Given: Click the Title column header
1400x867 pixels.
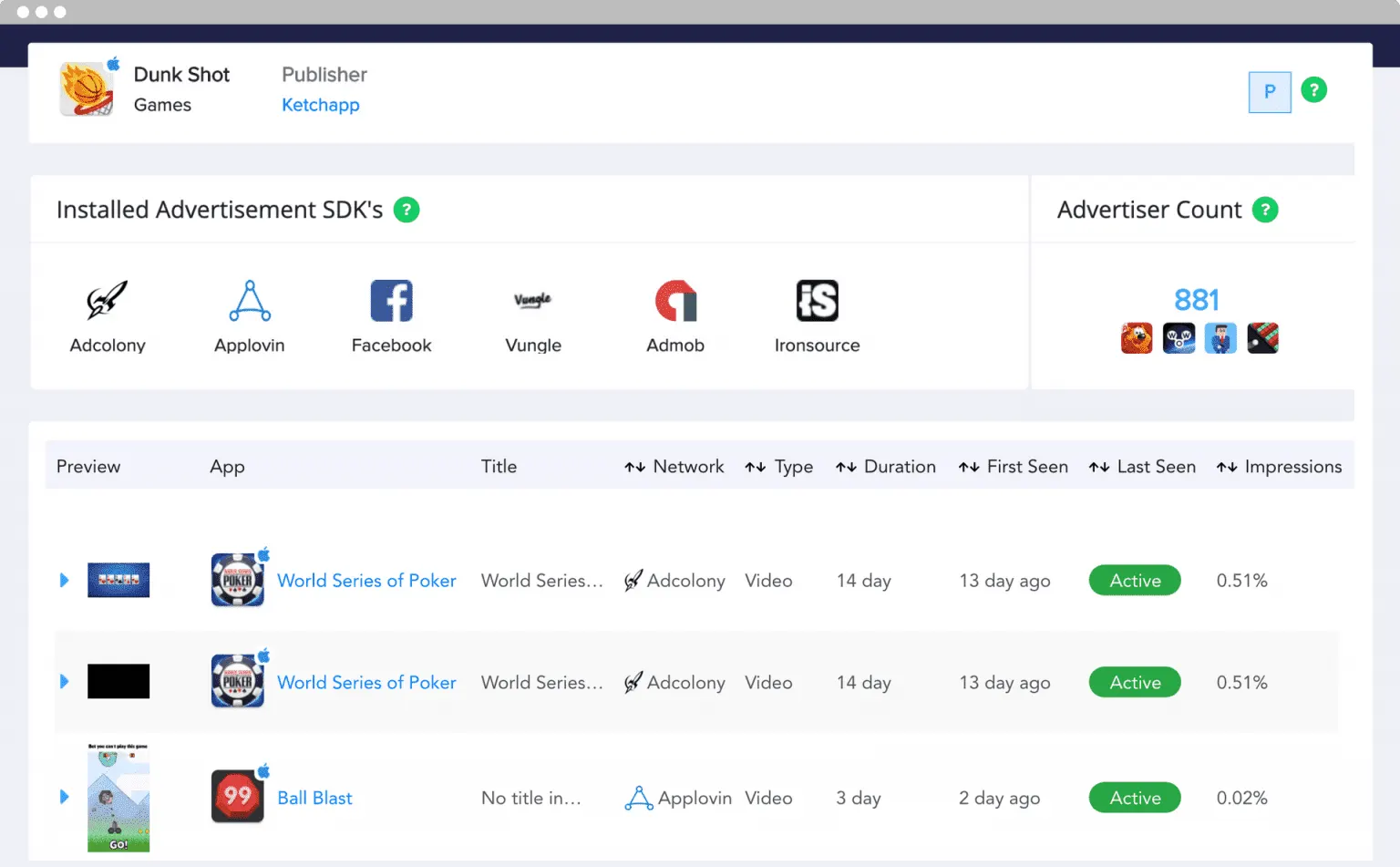Looking at the screenshot, I should 499,467.
